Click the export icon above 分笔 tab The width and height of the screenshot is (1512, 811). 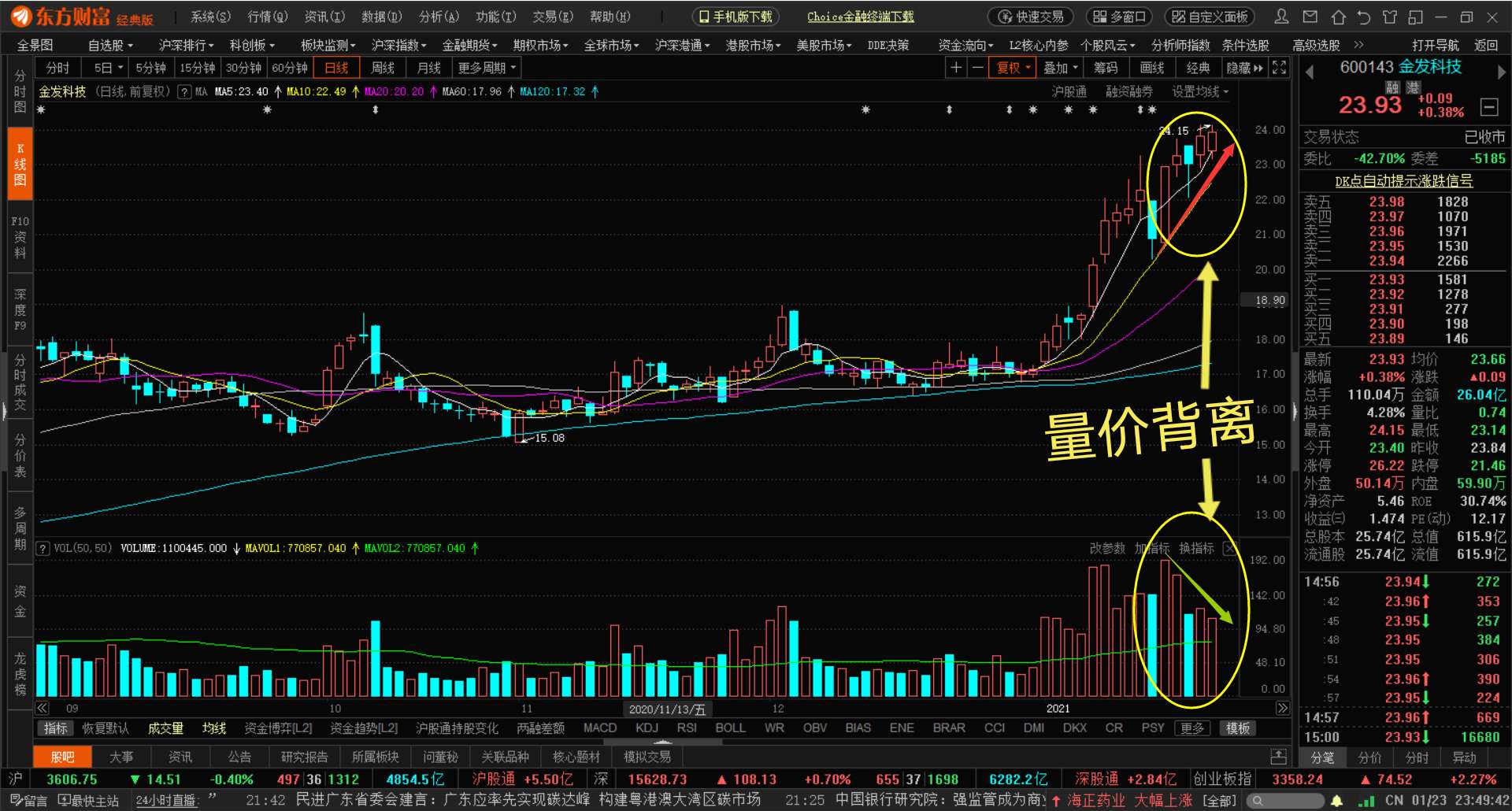1278,757
